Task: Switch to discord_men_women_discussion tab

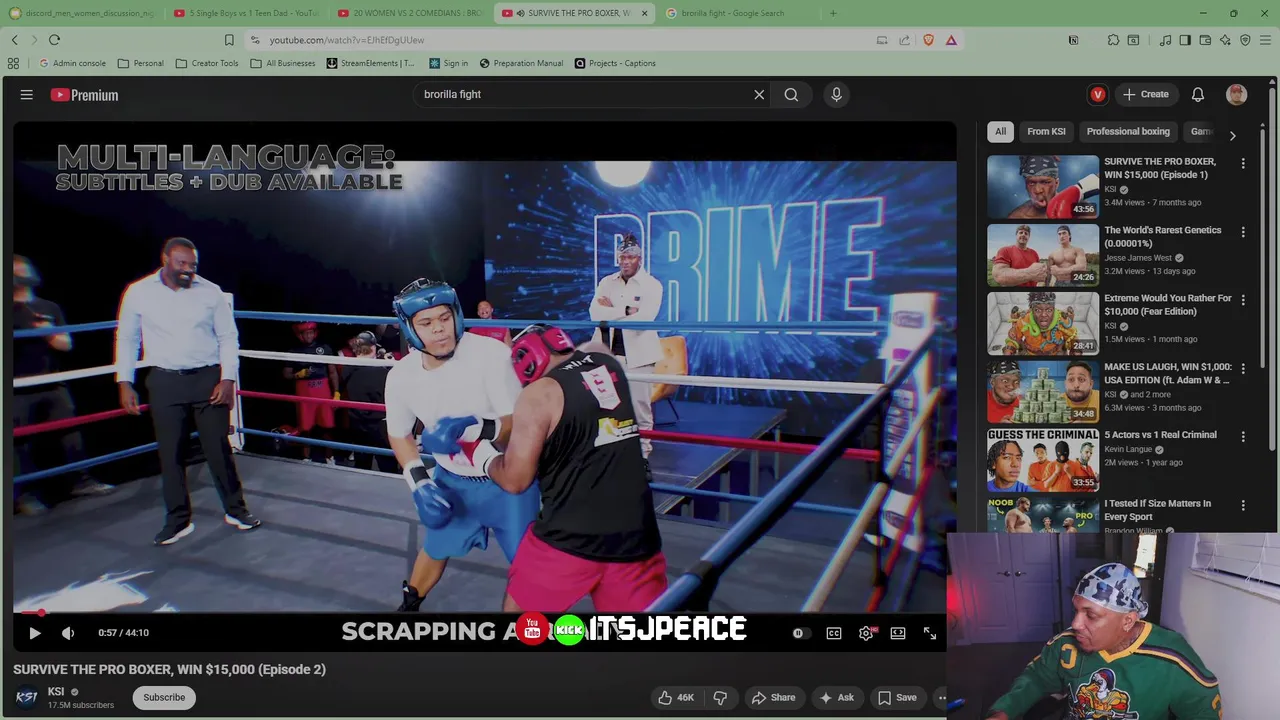Action: 82,13
